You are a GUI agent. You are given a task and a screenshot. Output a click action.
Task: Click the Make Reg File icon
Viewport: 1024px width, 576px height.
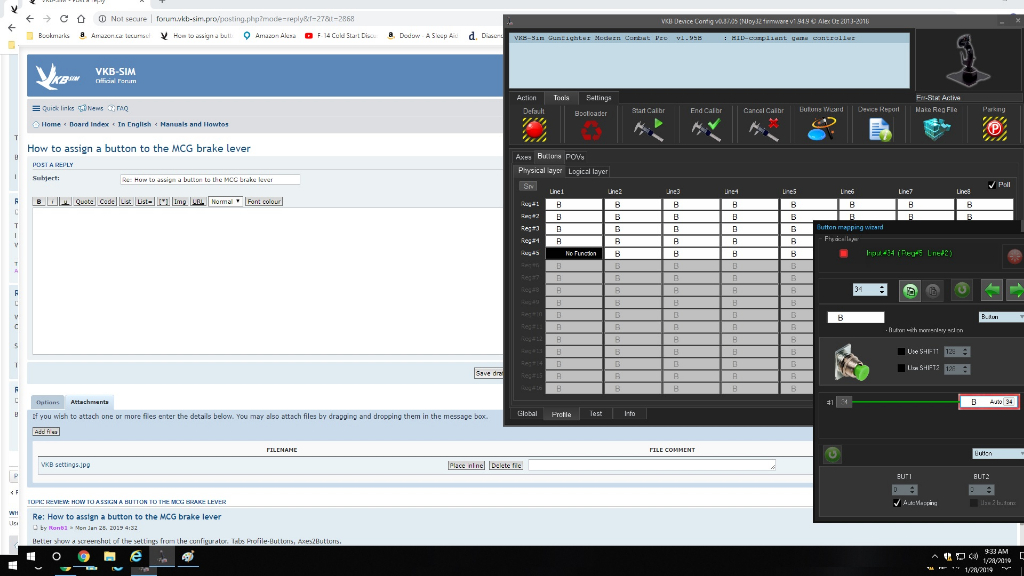click(936, 129)
